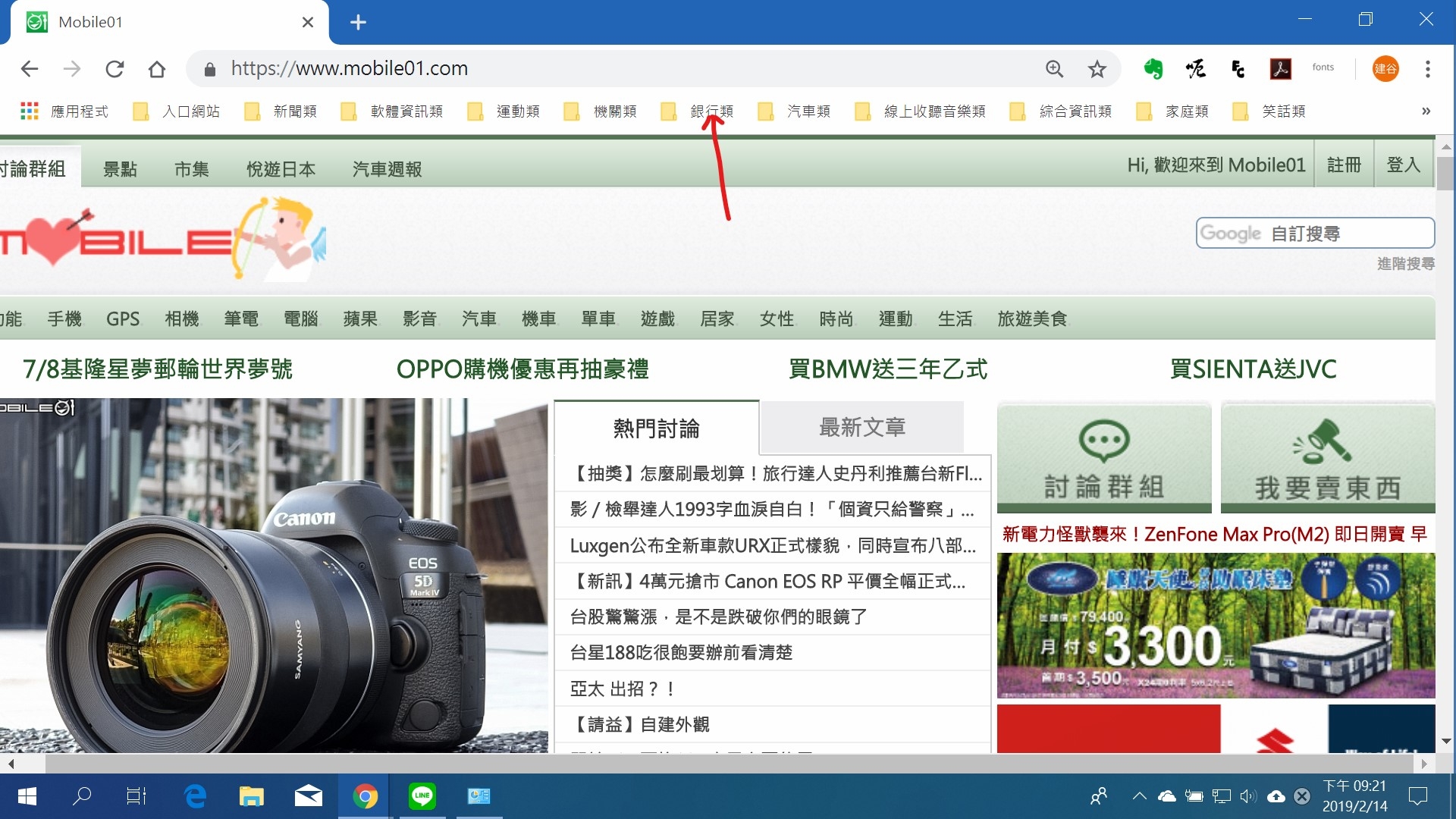This screenshot has height=819, width=1456.
Task: Open the Windows Start menu
Action: pyautogui.click(x=27, y=796)
